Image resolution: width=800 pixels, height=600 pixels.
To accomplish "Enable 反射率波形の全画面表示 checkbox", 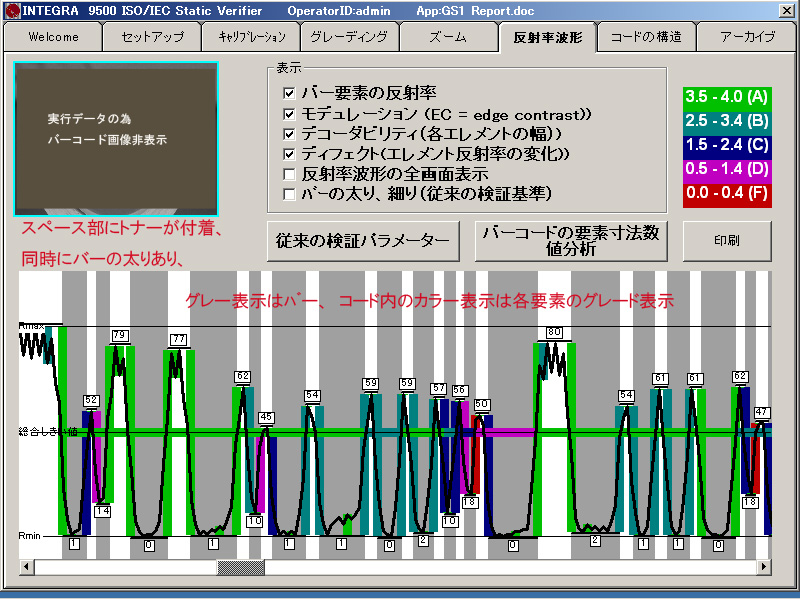I will pos(289,174).
